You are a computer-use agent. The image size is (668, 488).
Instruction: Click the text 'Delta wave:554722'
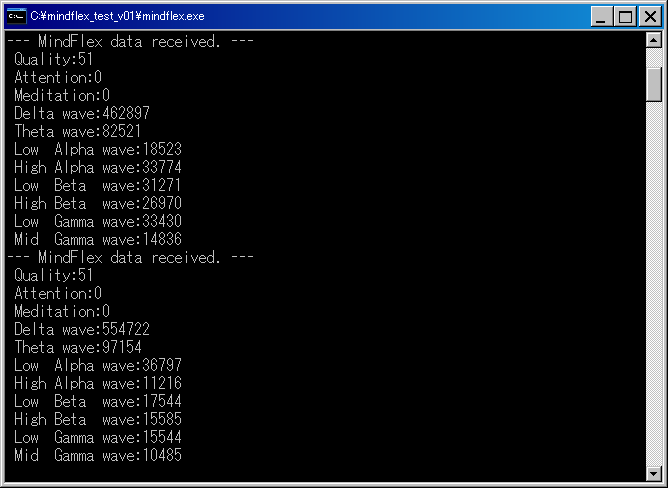[82, 329]
